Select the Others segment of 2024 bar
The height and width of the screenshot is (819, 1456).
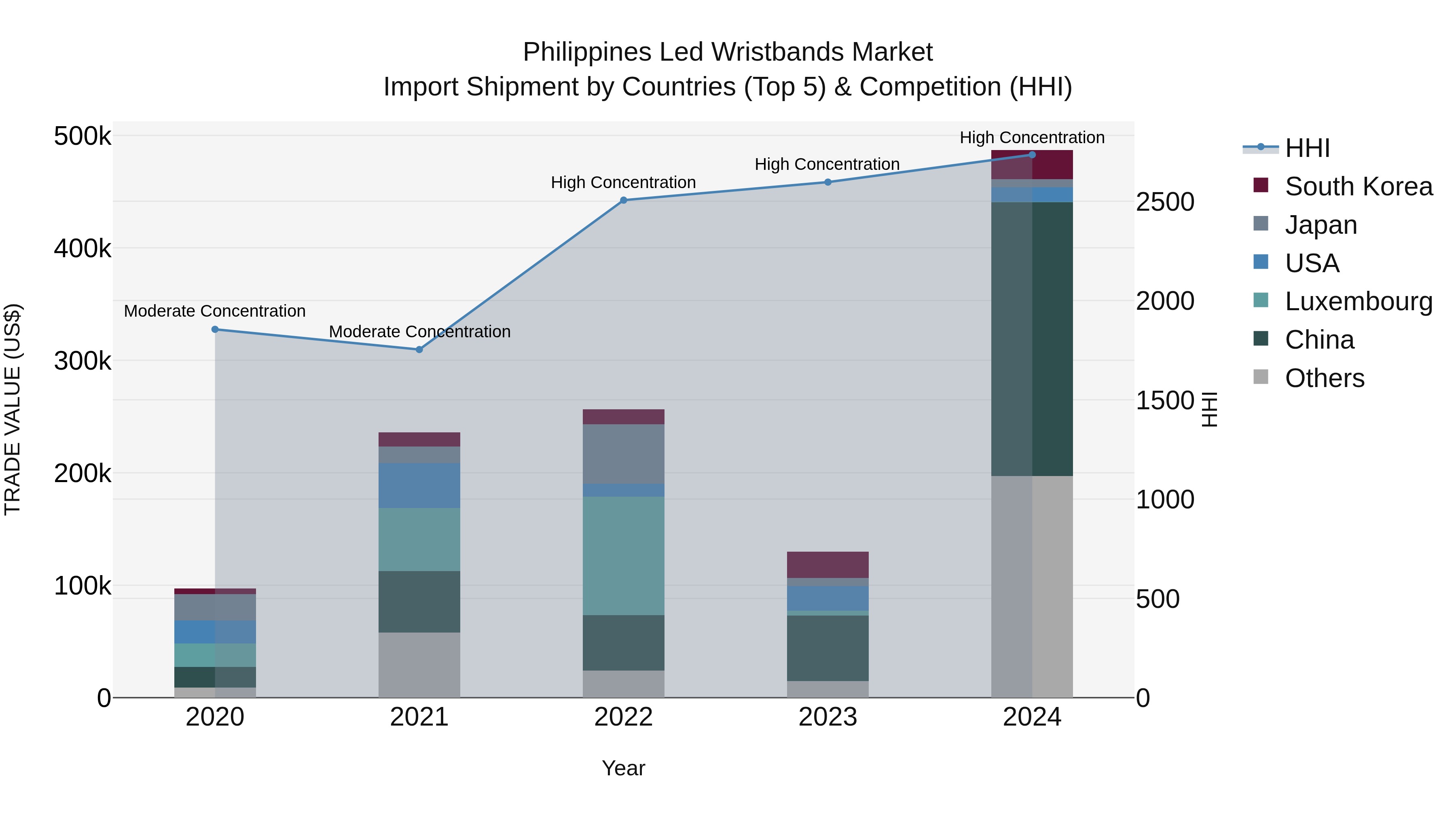tap(1032, 587)
